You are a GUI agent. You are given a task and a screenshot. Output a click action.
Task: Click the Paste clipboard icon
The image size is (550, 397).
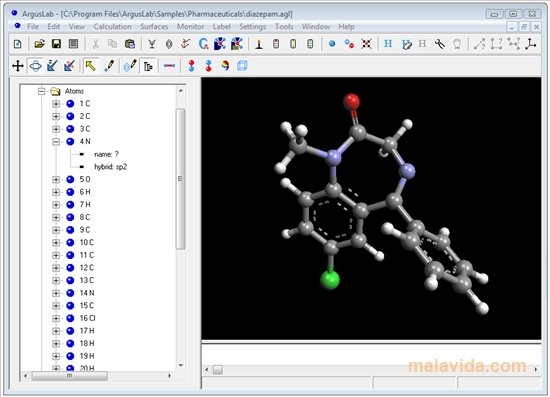pyautogui.click(x=130, y=44)
